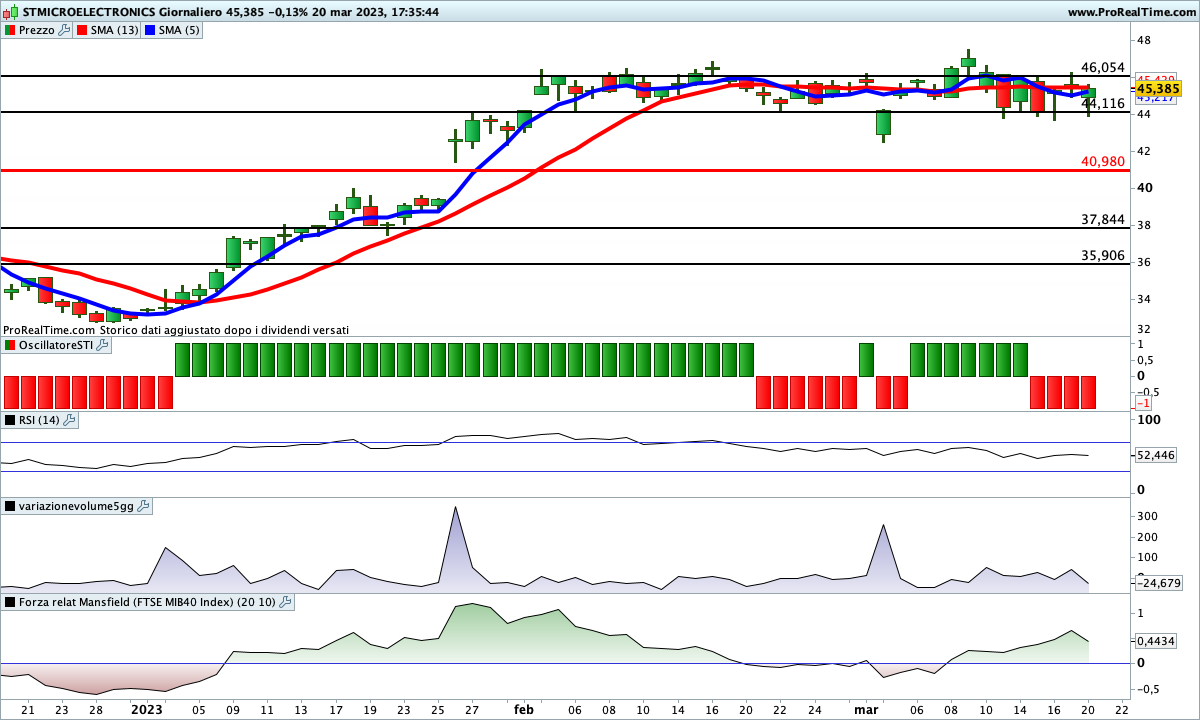Click the 2023 year marker on the time axis

(x=147, y=709)
